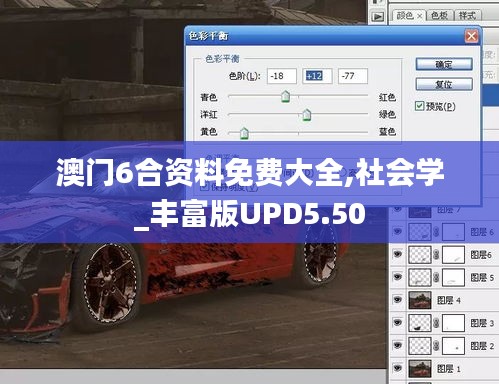Click the link icon on 图层 3
The width and height of the screenshot is (499, 384).
436,323
